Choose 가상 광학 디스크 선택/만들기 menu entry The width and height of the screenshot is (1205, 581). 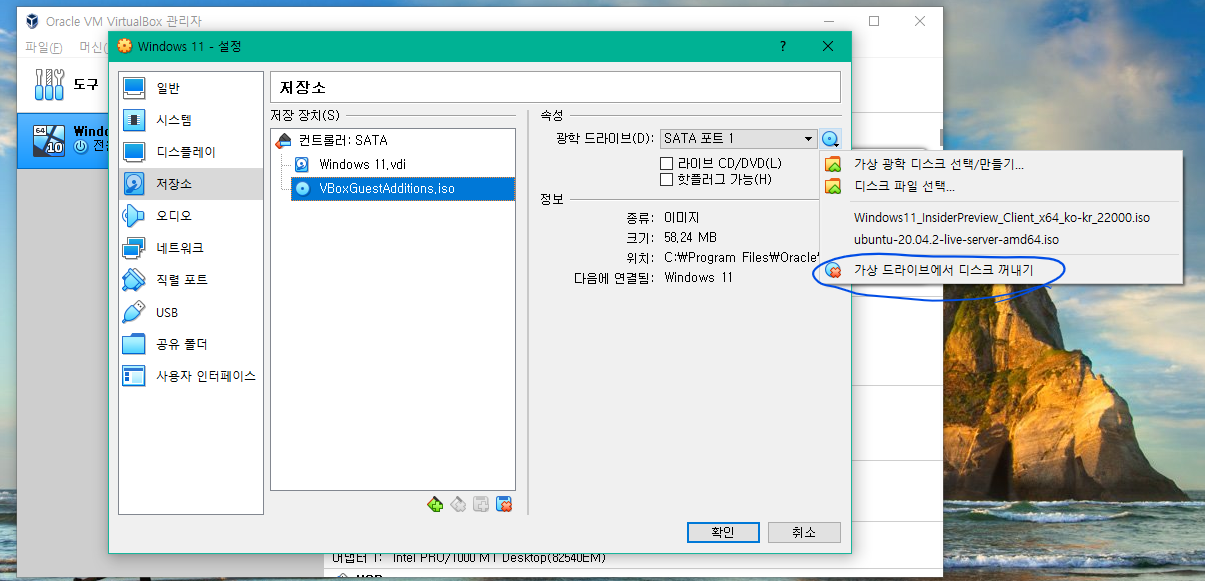coord(1001,164)
